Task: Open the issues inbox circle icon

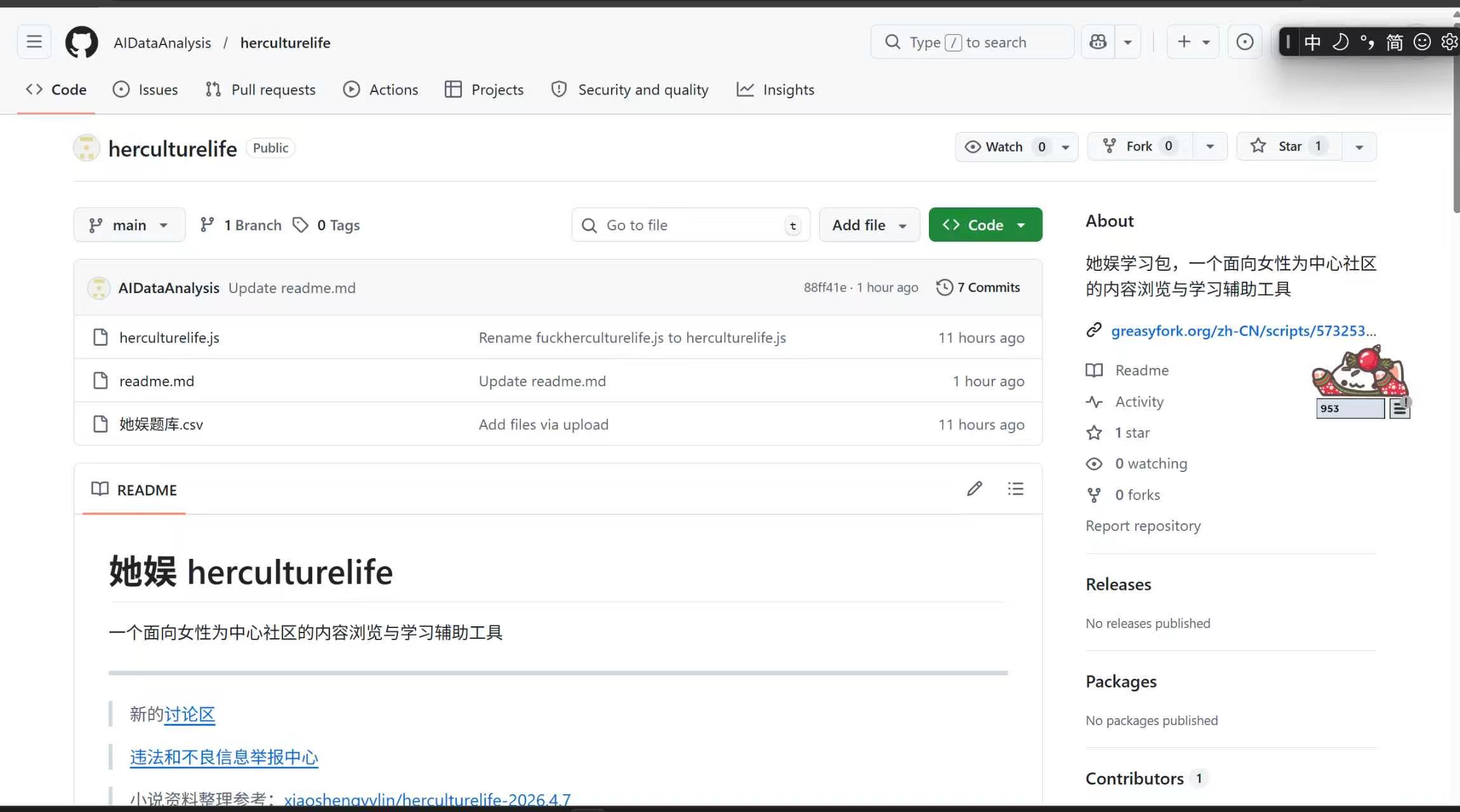Action: pos(1244,42)
